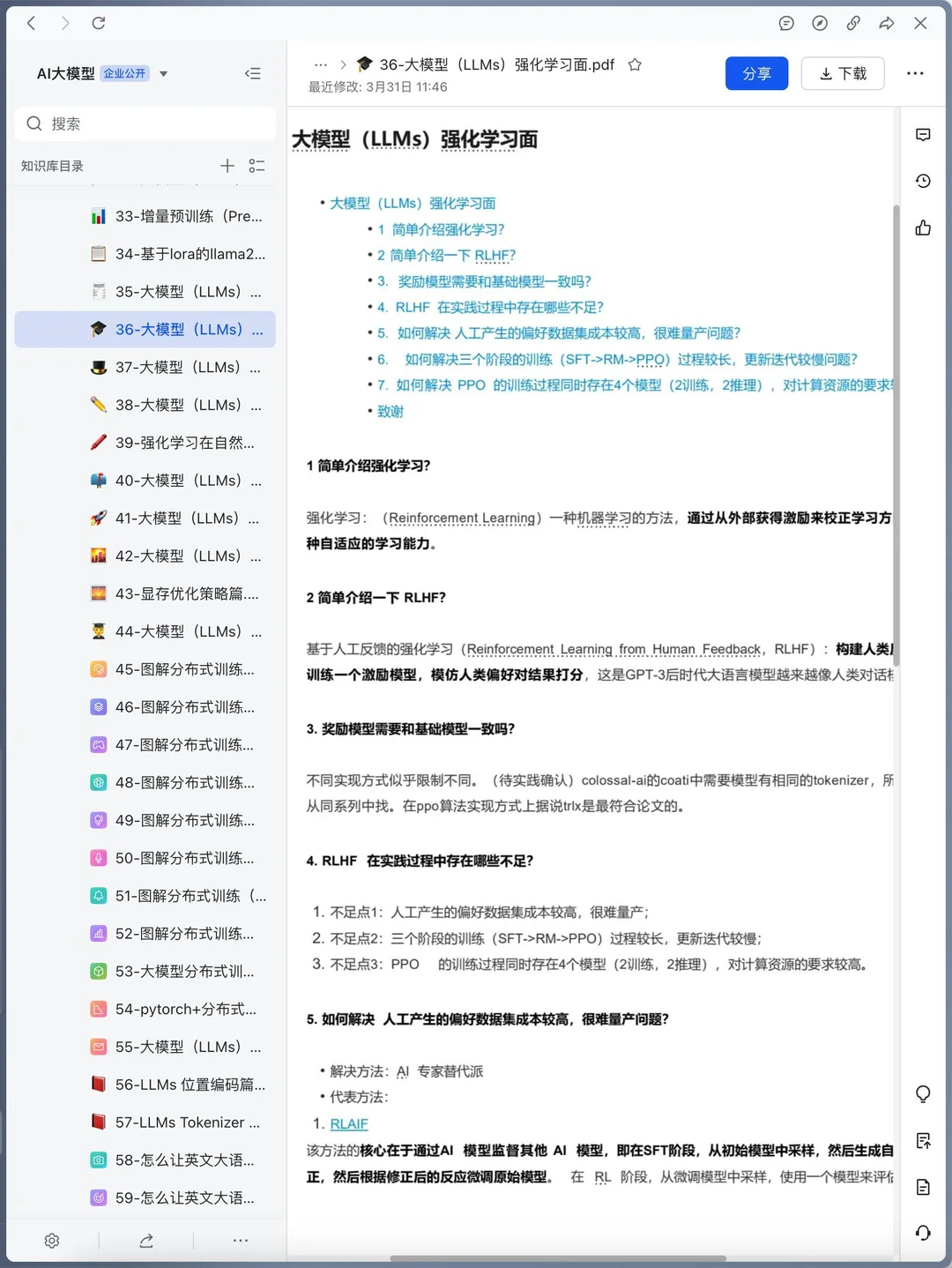Click the 分享 share button
The width and height of the screenshot is (952, 1268).
pyautogui.click(x=756, y=73)
